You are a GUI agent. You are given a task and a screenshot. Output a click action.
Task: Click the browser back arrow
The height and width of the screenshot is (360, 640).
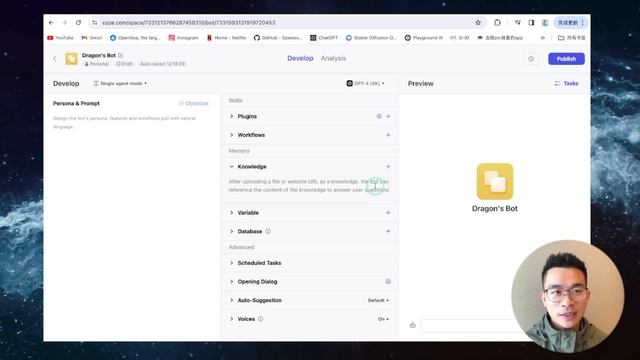point(51,22)
